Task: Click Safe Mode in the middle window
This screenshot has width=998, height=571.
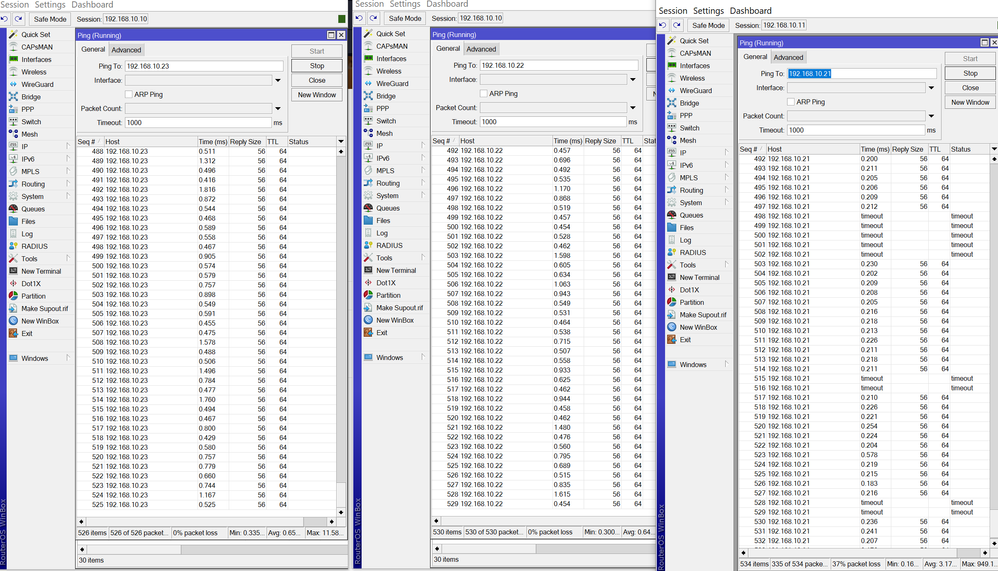Action: (405, 19)
